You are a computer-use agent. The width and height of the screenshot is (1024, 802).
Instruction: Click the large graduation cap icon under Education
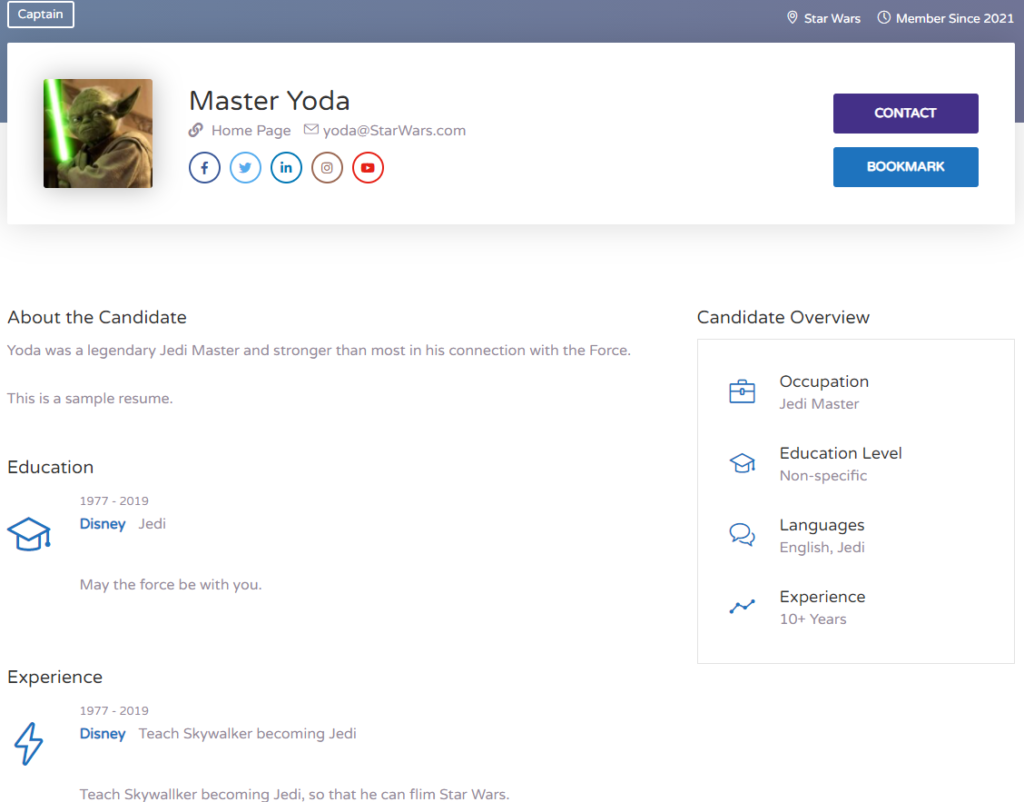(29, 534)
